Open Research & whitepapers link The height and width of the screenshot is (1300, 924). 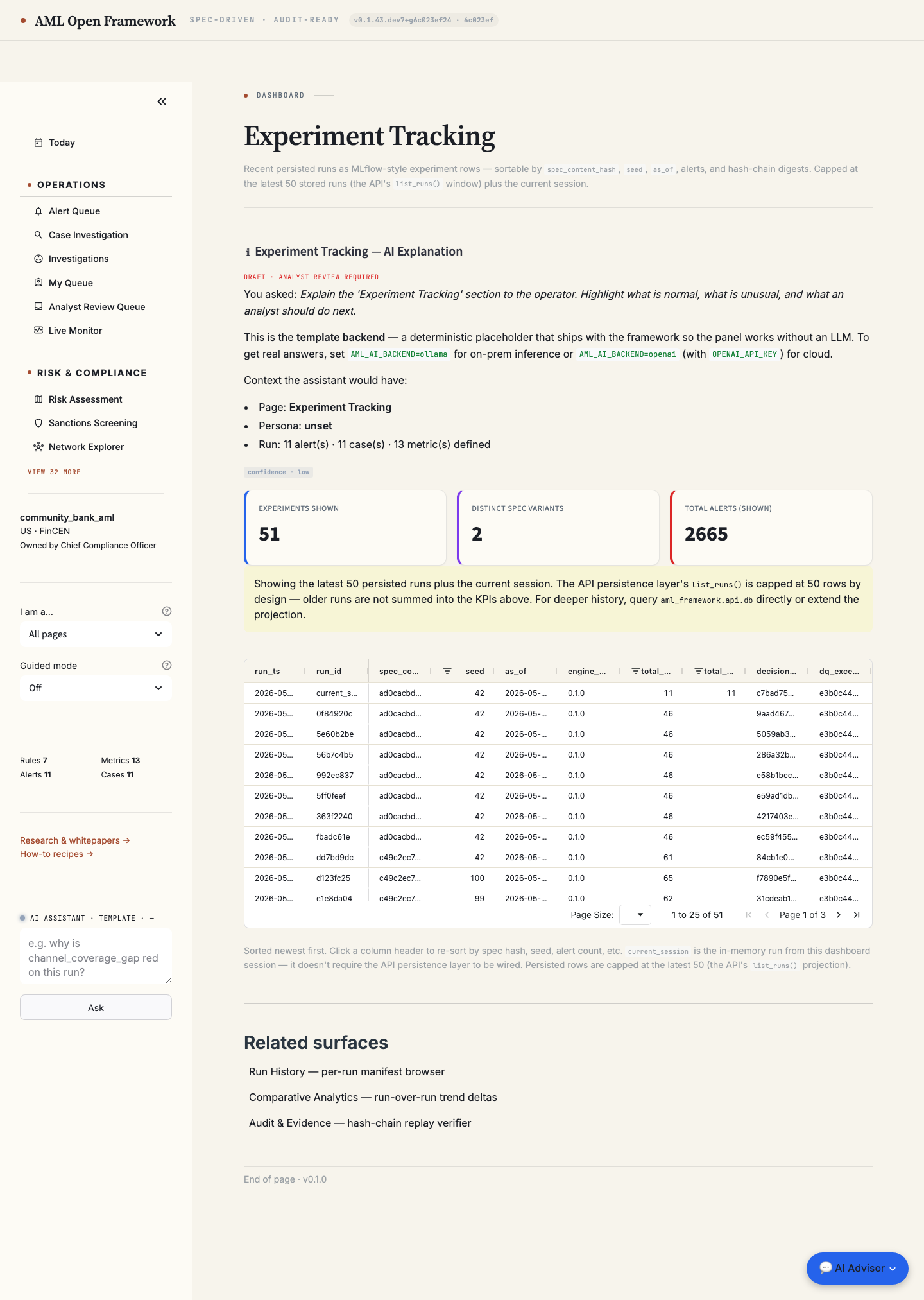click(x=75, y=840)
